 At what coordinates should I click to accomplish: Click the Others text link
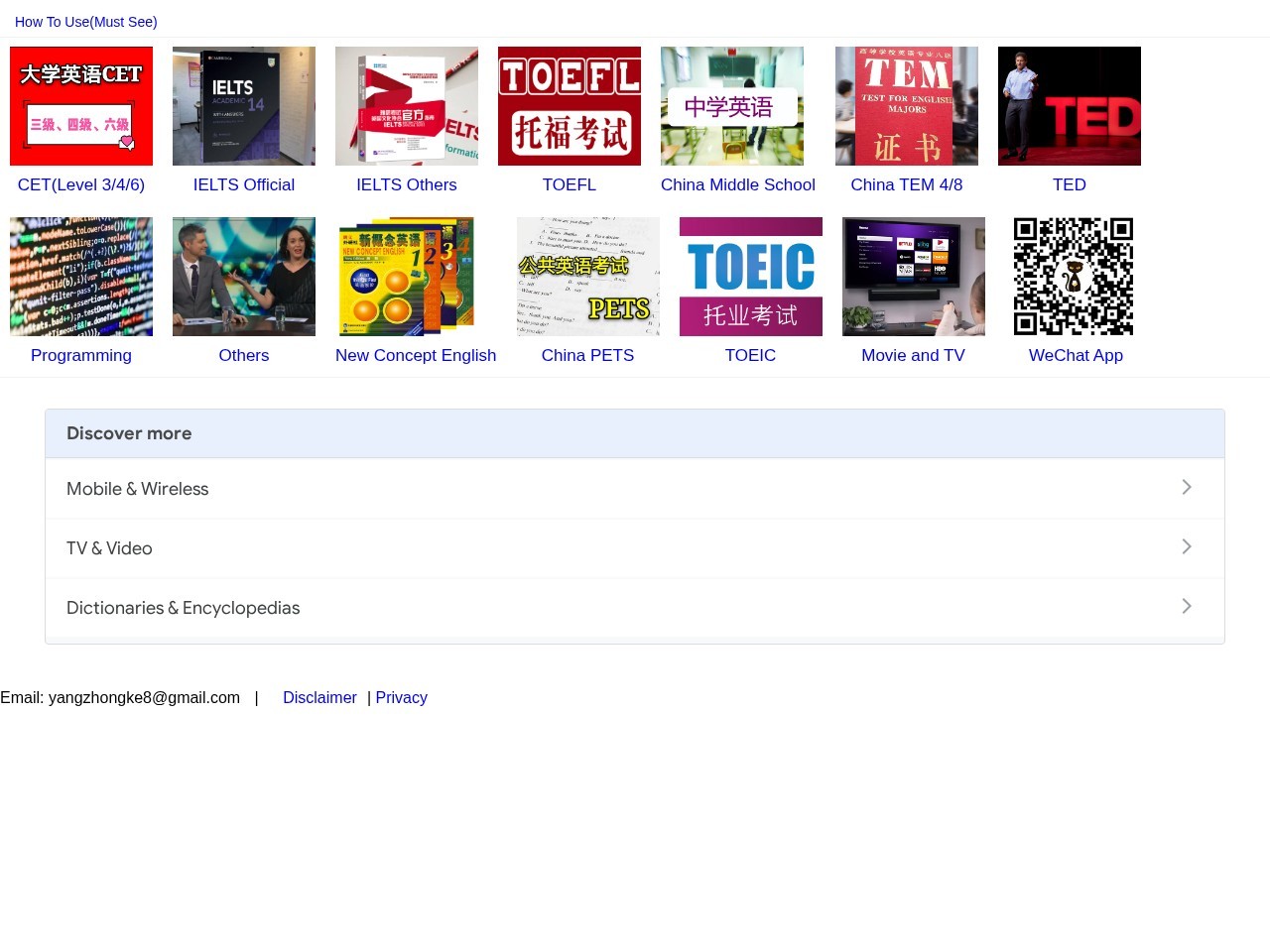[244, 355]
